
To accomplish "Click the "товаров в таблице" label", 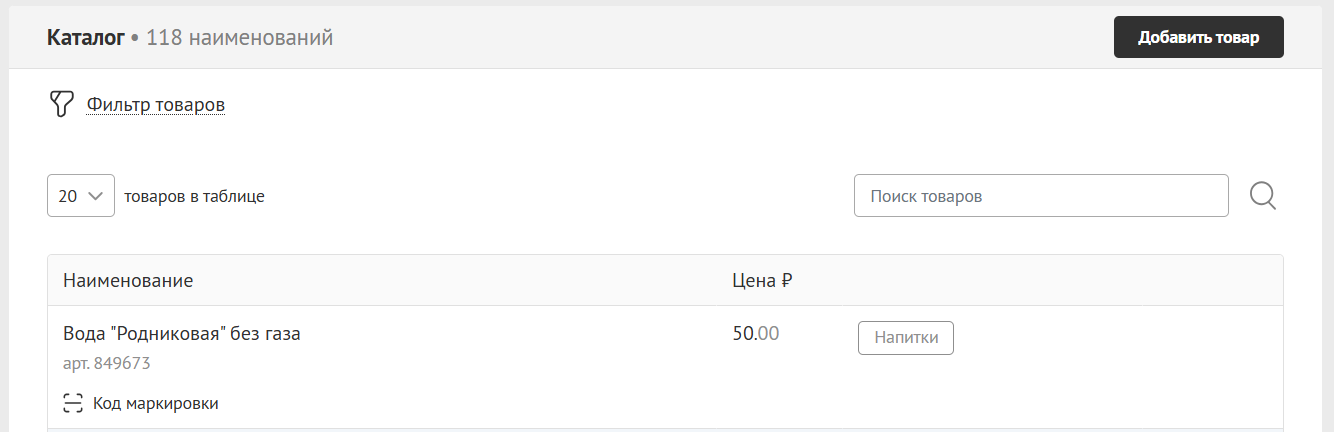I will click(194, 196).
